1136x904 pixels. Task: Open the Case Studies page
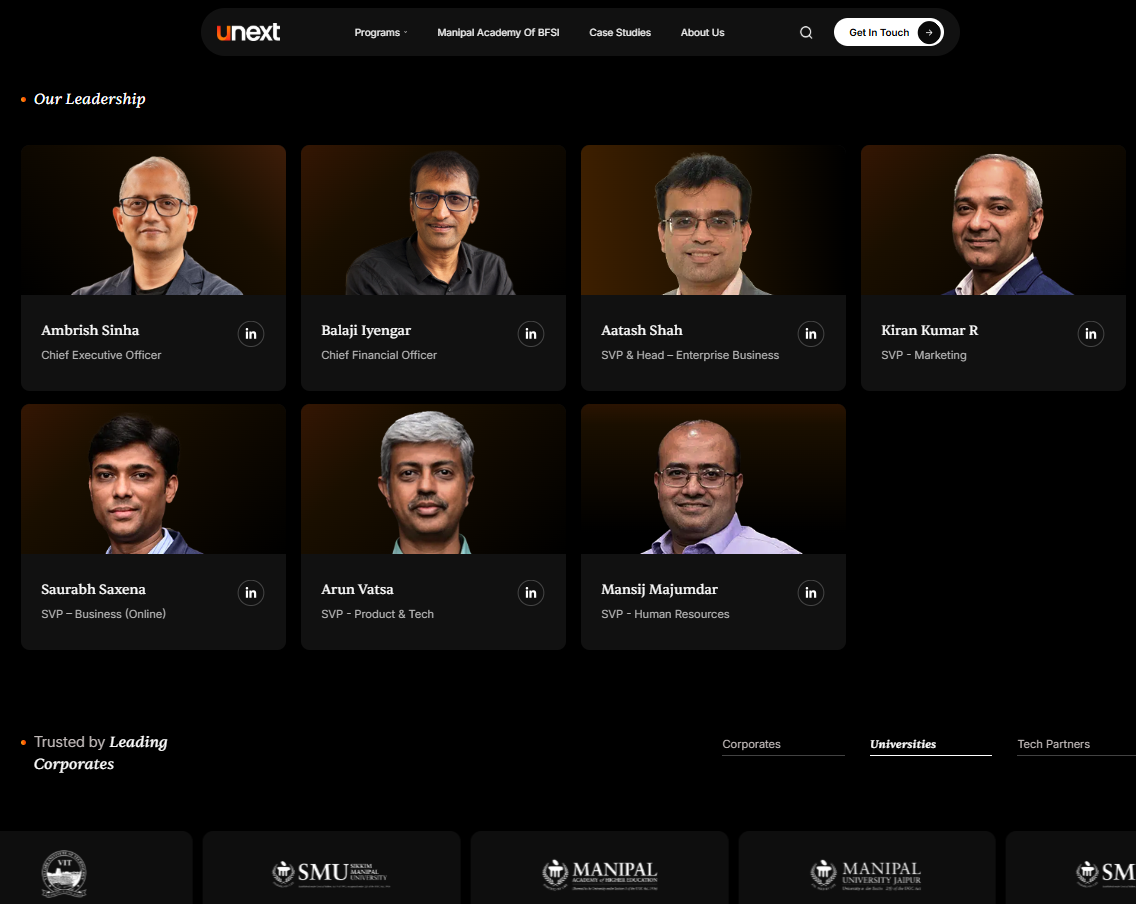[x=620, y=32]
